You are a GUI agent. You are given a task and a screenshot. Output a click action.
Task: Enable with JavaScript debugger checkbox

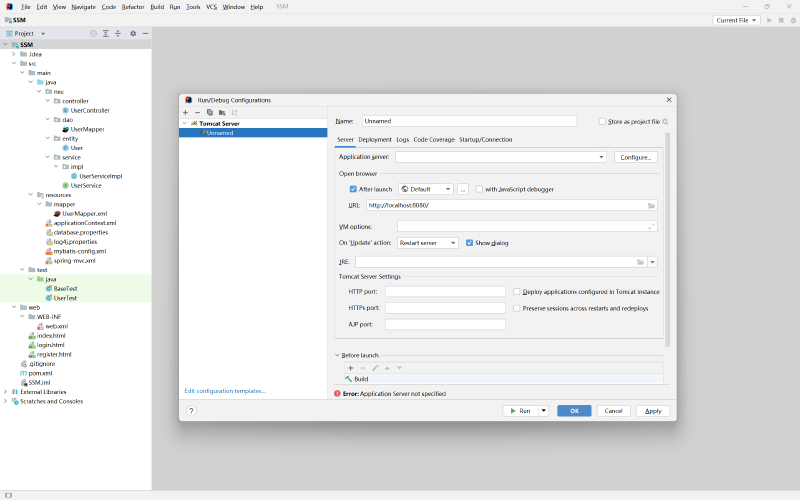(x=479, y=189)
